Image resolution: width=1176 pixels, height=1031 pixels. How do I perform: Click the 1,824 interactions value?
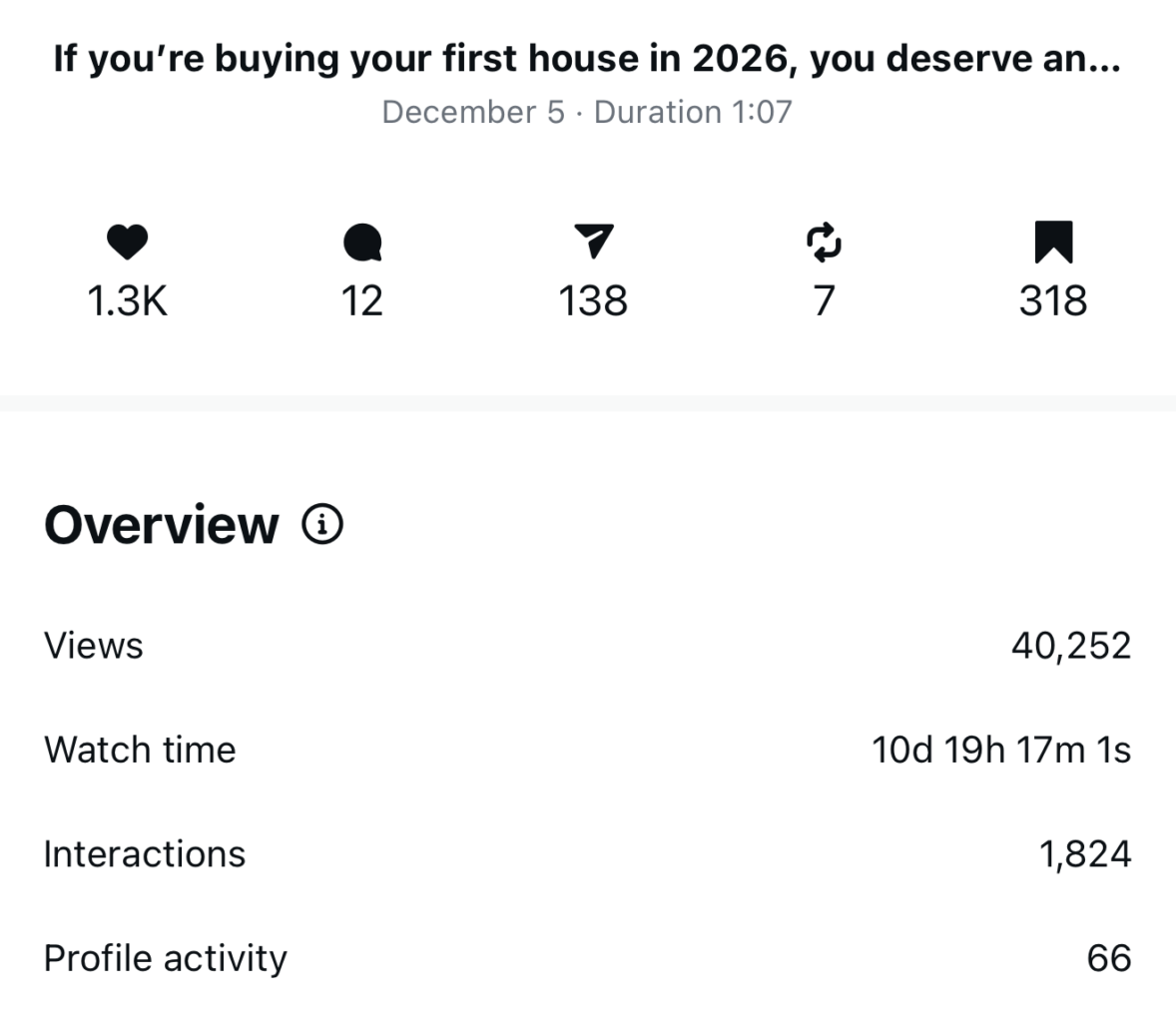pos(1085,854)
